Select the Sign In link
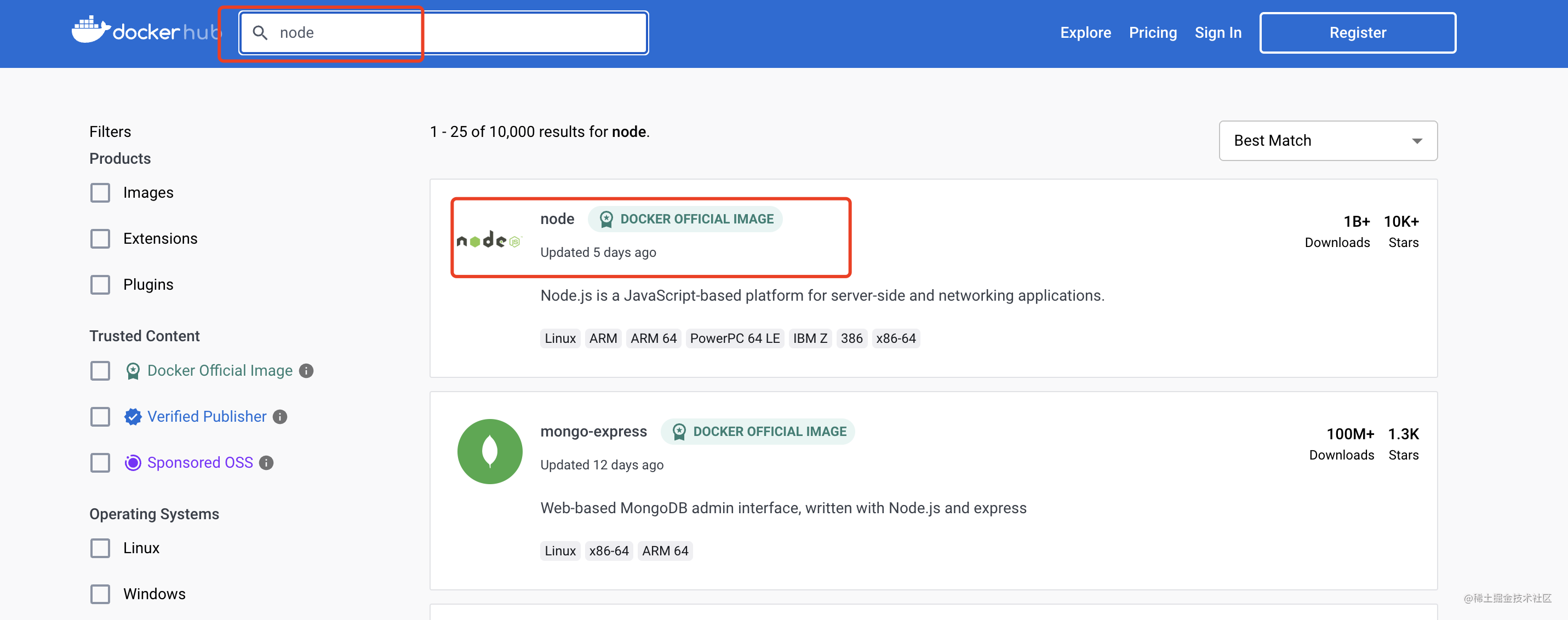Viewport: 1568px width, 620px height. click(x=1218, y=32)
